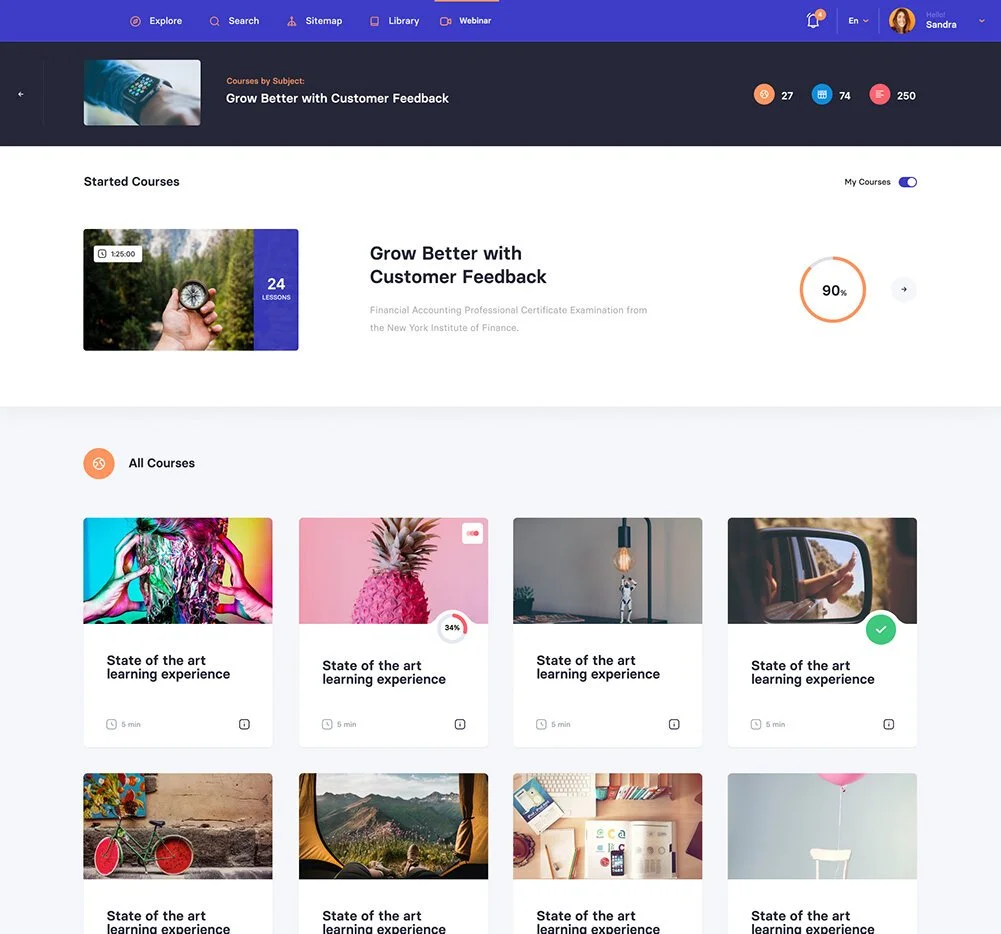This screenshot has height=934, width=1001.
Task: Click the Grow Better with Customer Feedback heading
Action: [x=458, y=265]
